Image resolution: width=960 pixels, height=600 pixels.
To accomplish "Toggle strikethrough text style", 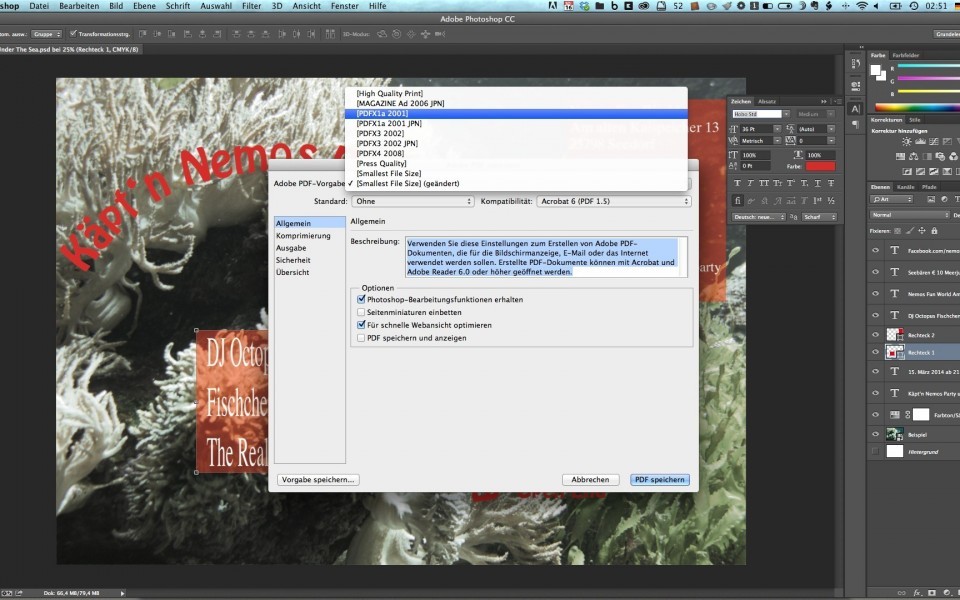I will [x=831, y=183].
